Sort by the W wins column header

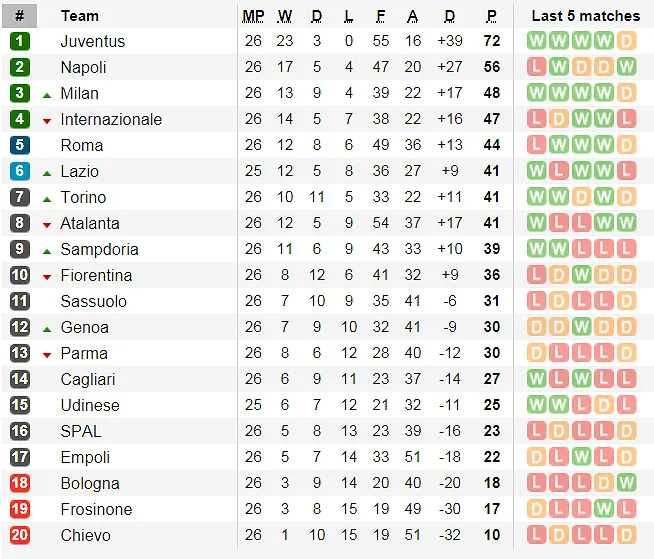(285, 15)
